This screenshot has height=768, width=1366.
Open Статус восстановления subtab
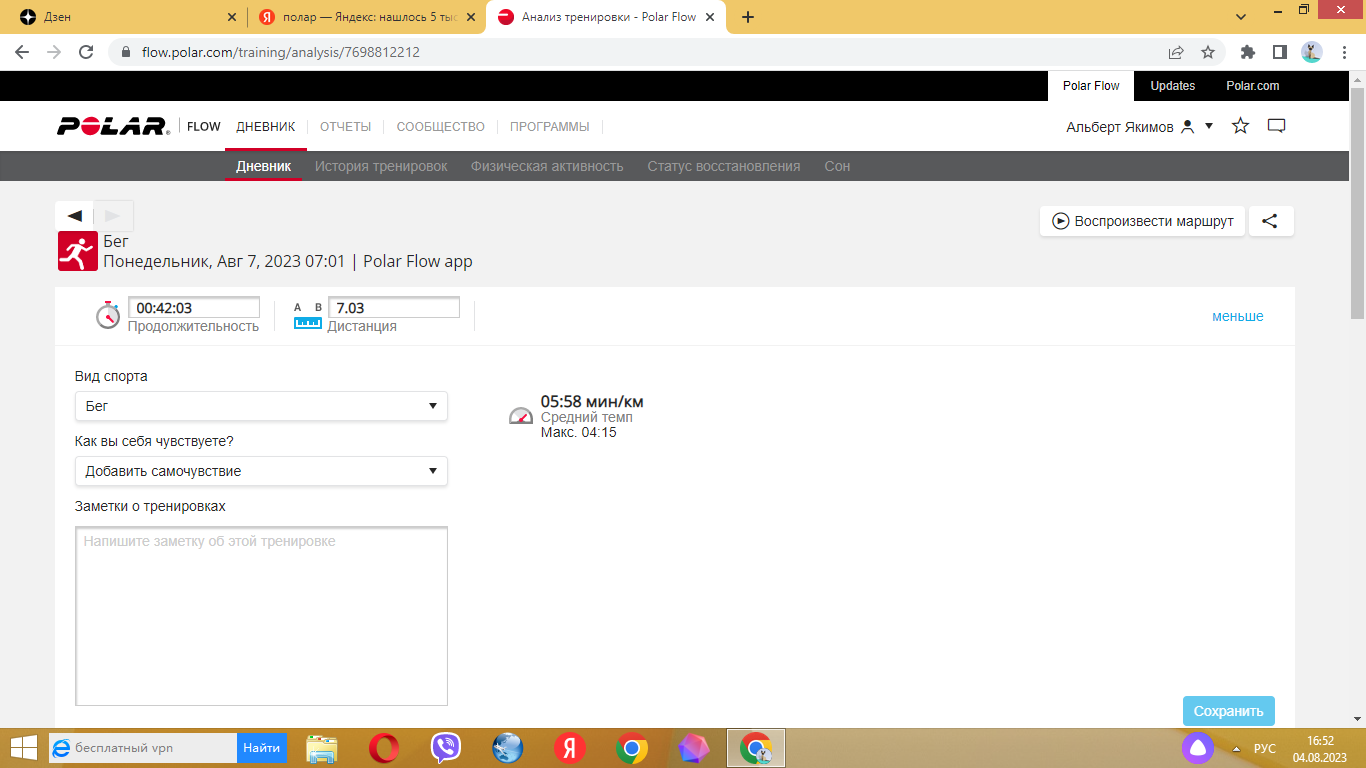pos(724,166)
